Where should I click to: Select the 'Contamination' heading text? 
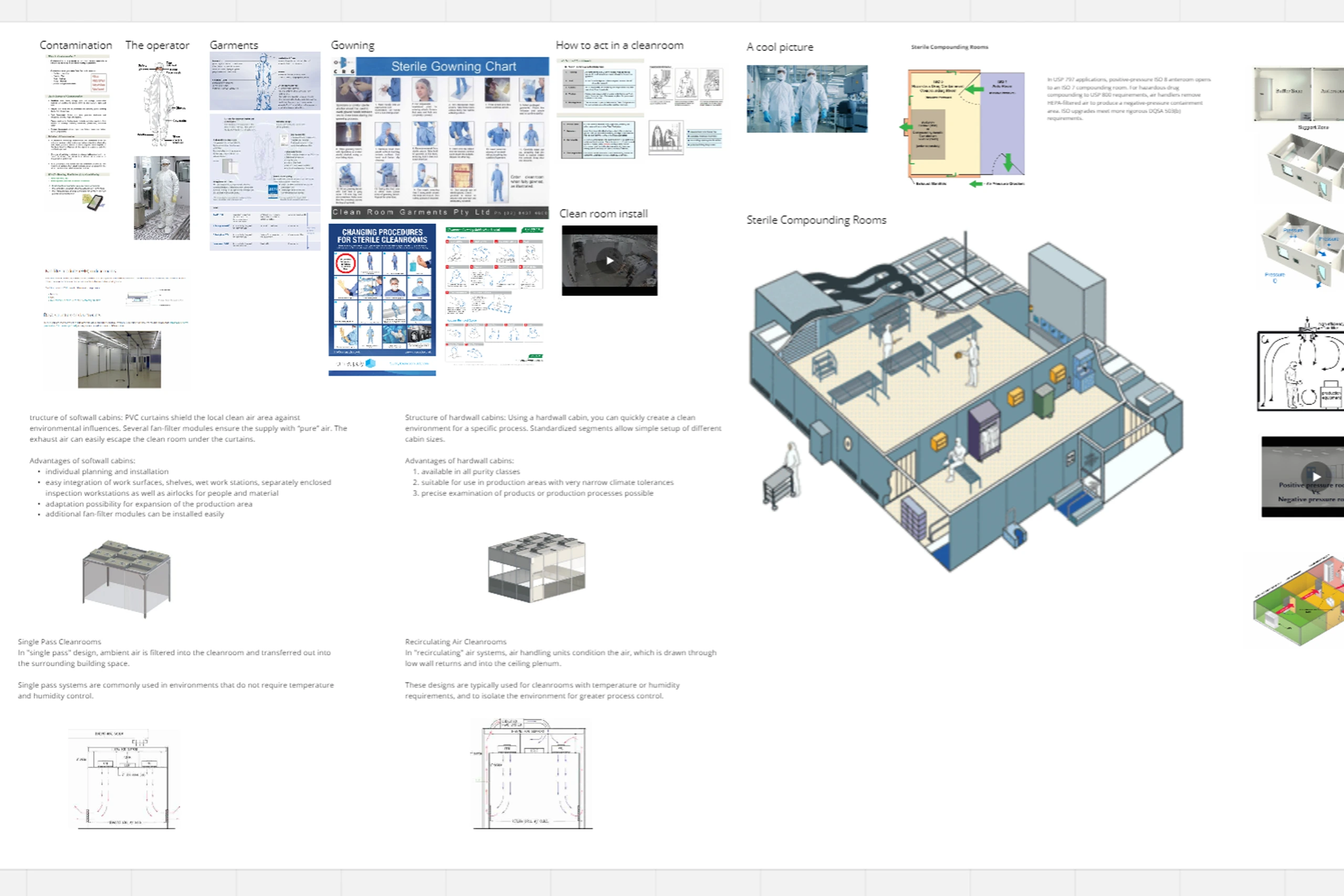tap(76, 45)
